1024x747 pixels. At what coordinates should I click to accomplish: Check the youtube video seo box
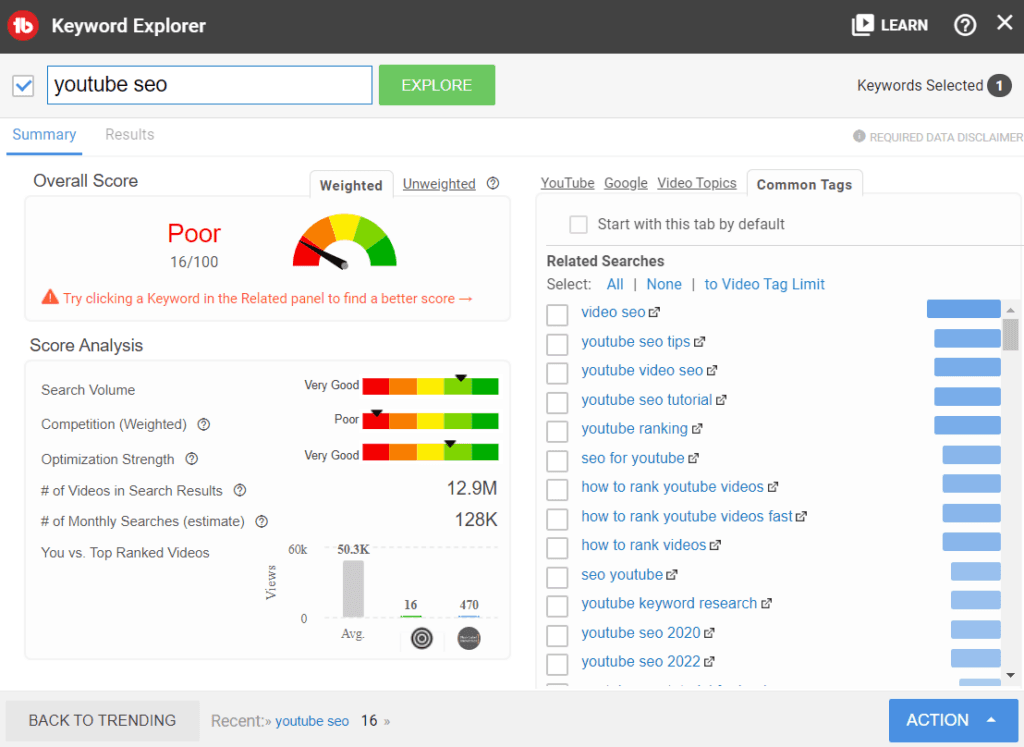pos(557,373)
